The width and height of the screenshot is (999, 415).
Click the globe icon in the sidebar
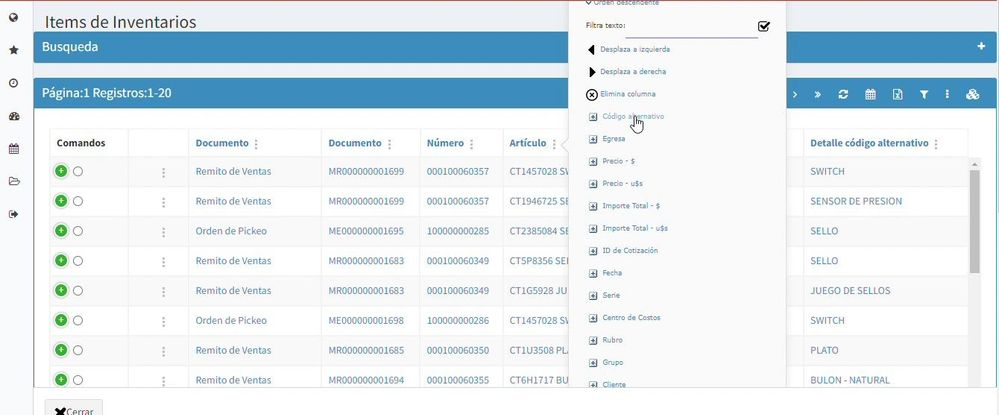pos(13,17)
